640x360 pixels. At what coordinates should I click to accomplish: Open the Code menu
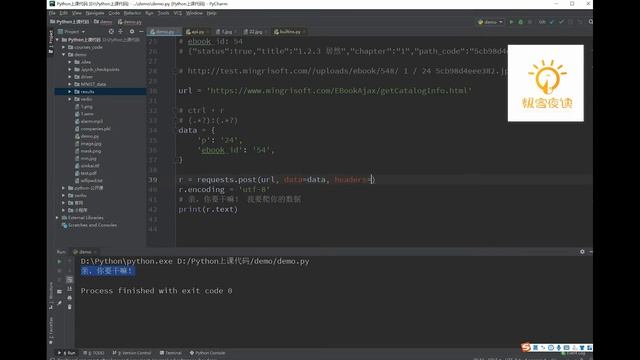114,13
